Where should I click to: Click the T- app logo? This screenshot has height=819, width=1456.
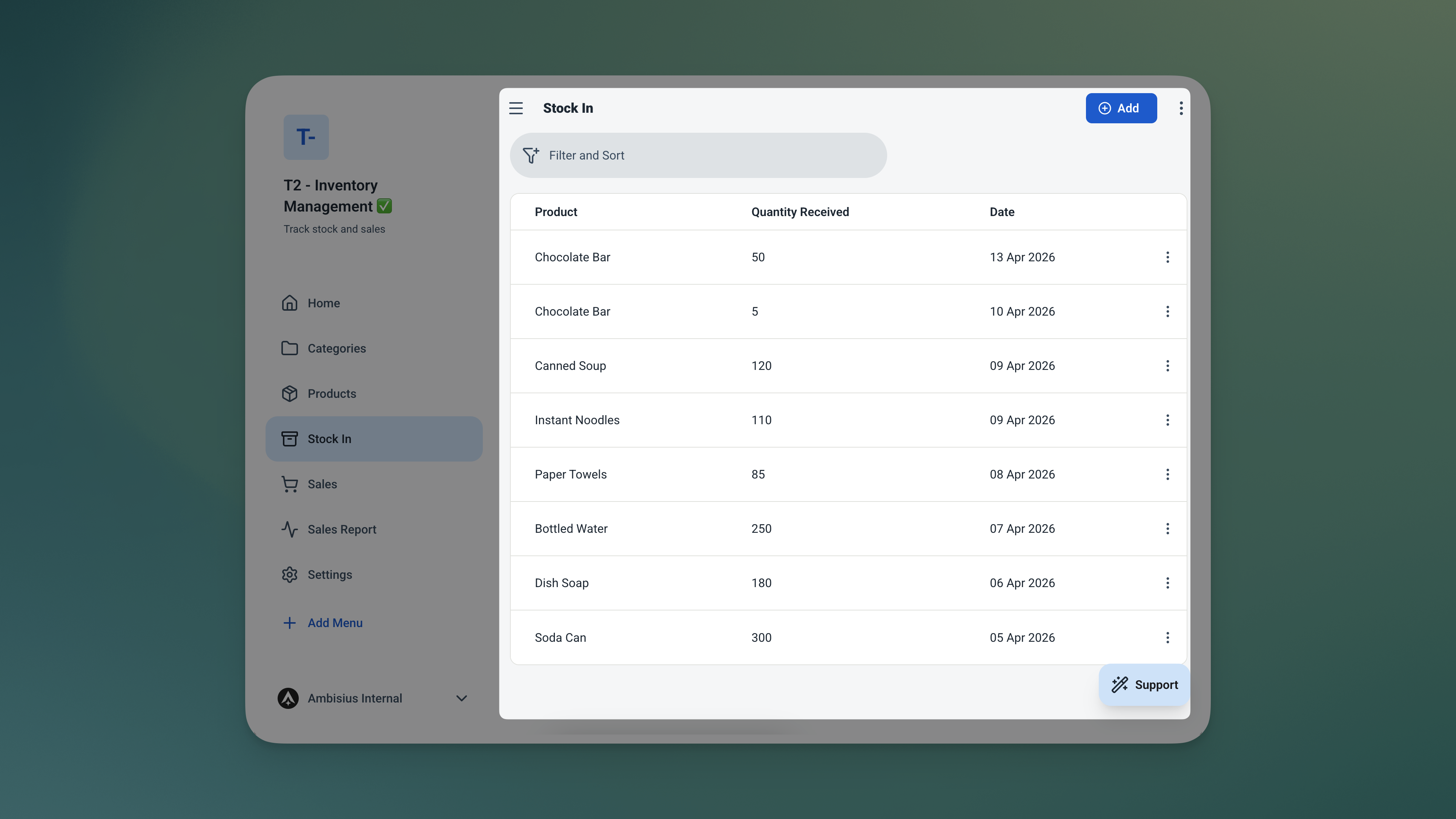tap(306, 136)
